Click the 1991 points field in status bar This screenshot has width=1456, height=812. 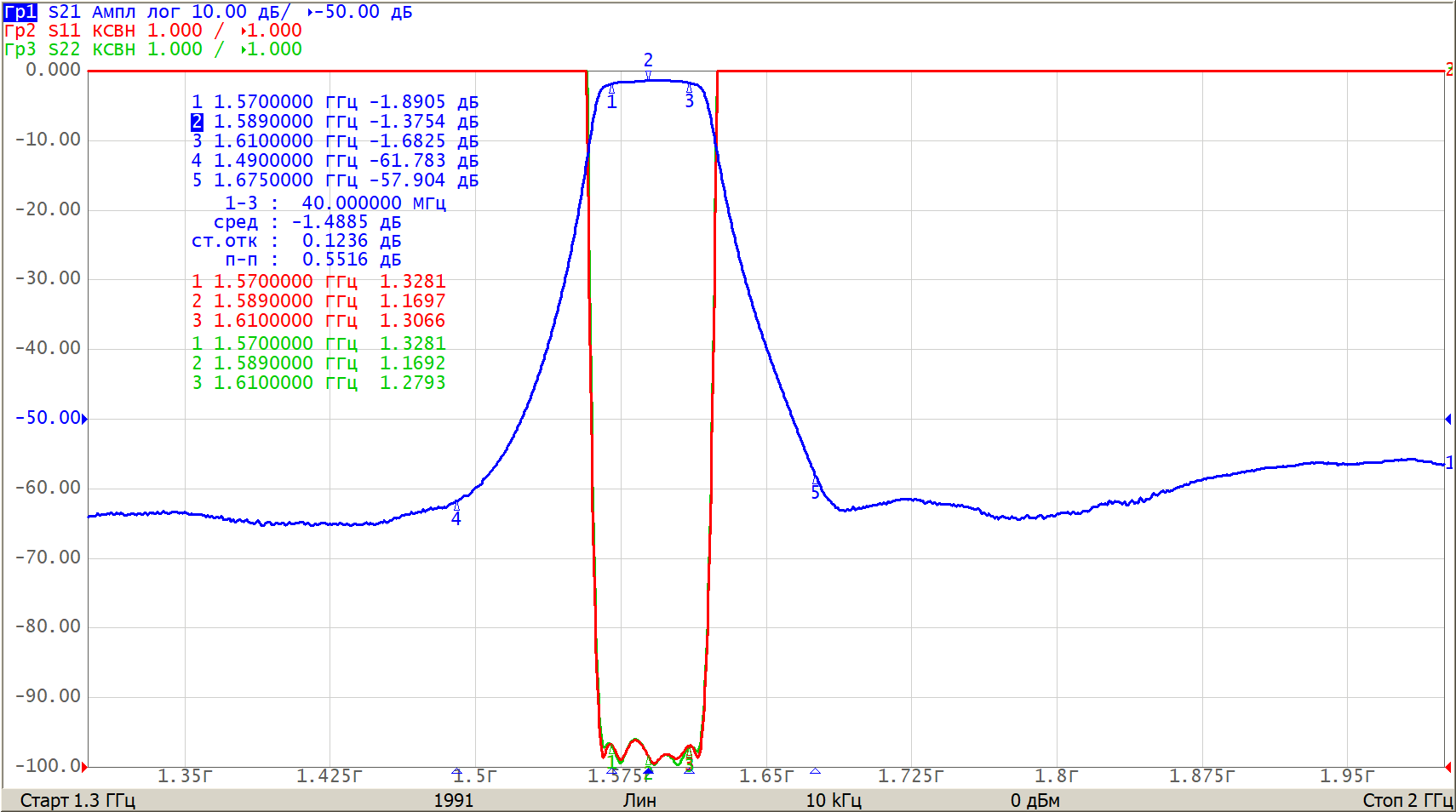pos(453,800)
